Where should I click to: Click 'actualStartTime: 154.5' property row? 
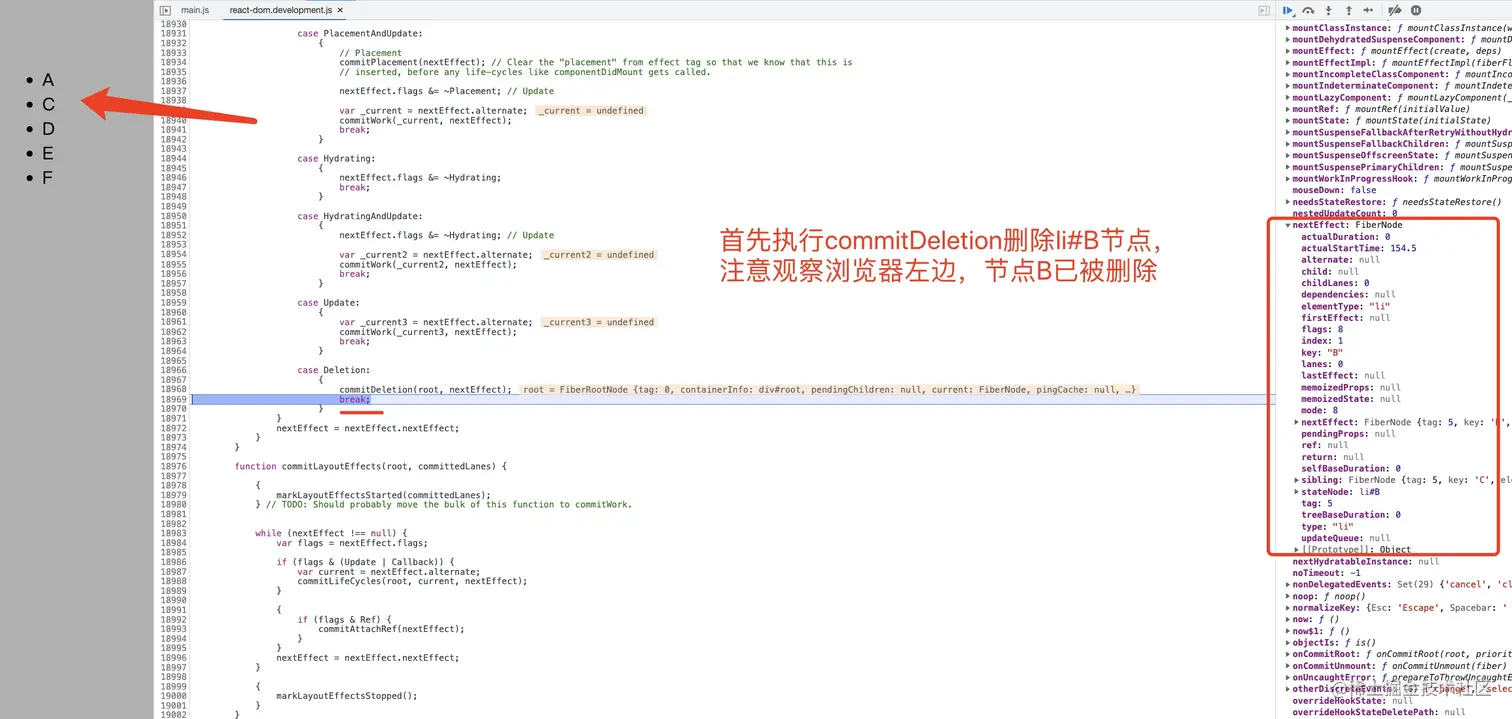(1358, 248)
